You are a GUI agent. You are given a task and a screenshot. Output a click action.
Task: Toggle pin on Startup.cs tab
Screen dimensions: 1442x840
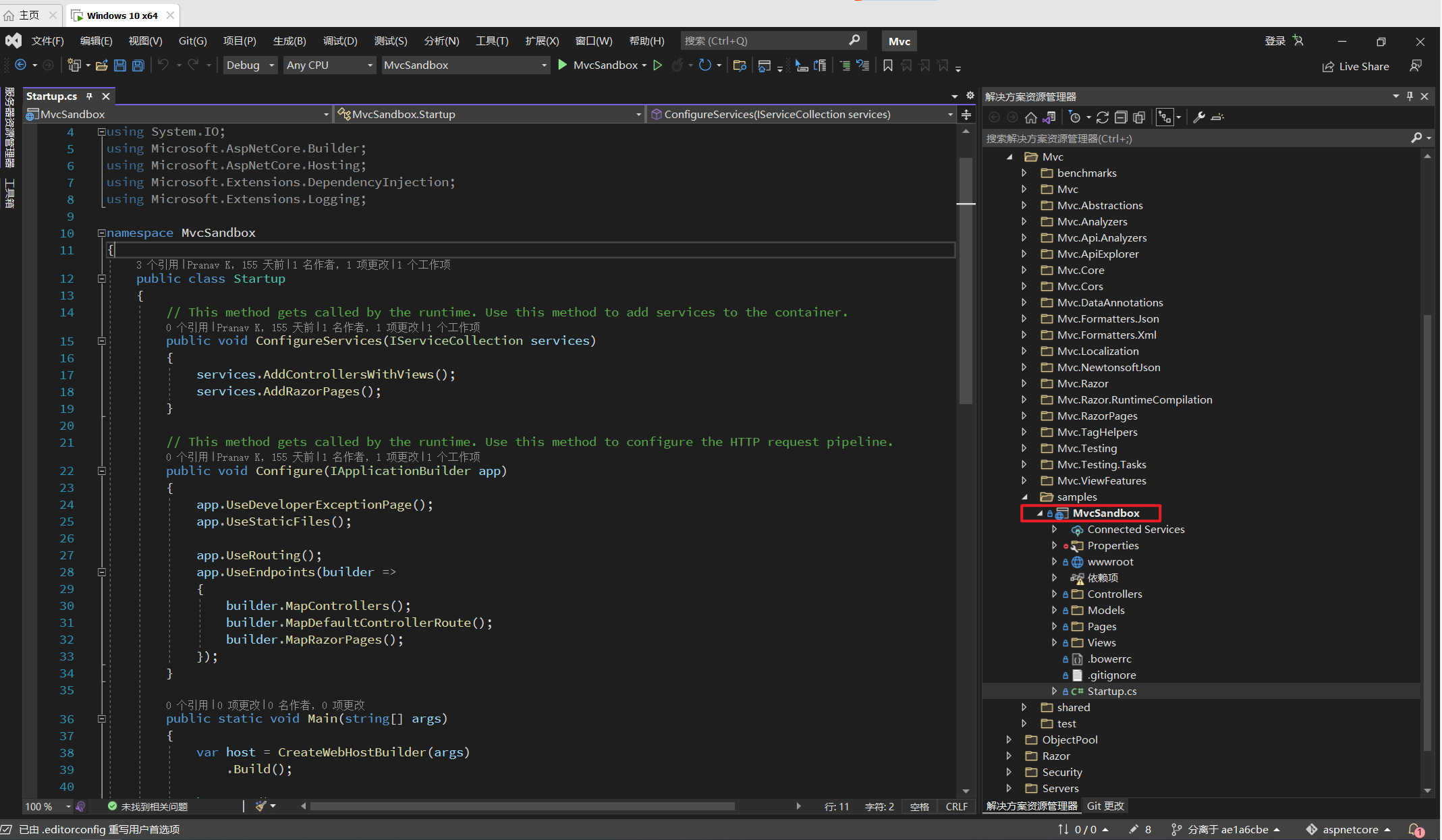[x=89, y=96]
